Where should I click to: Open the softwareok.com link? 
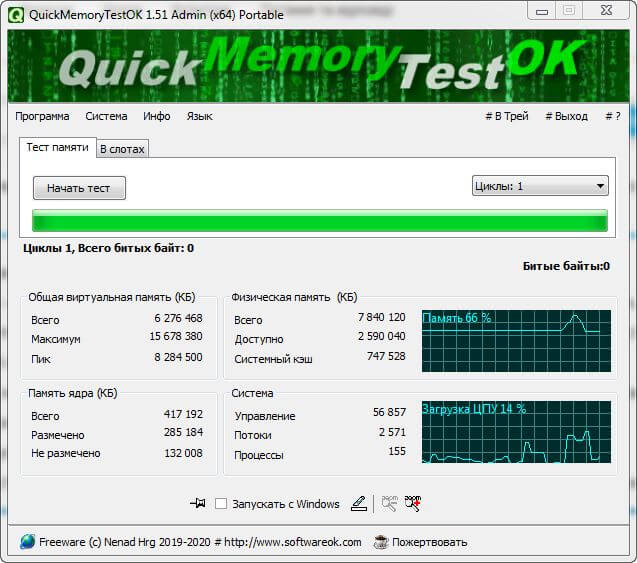click(x=292, y=542)
